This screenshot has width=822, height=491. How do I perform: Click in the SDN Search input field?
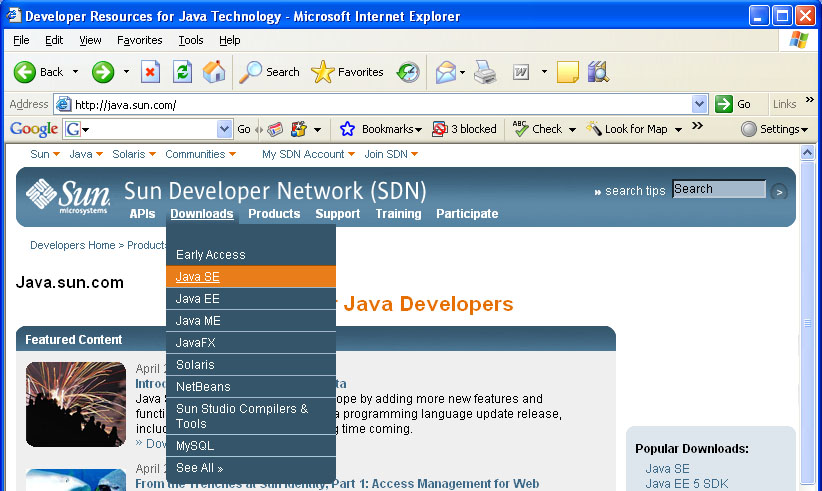point(719,189)
